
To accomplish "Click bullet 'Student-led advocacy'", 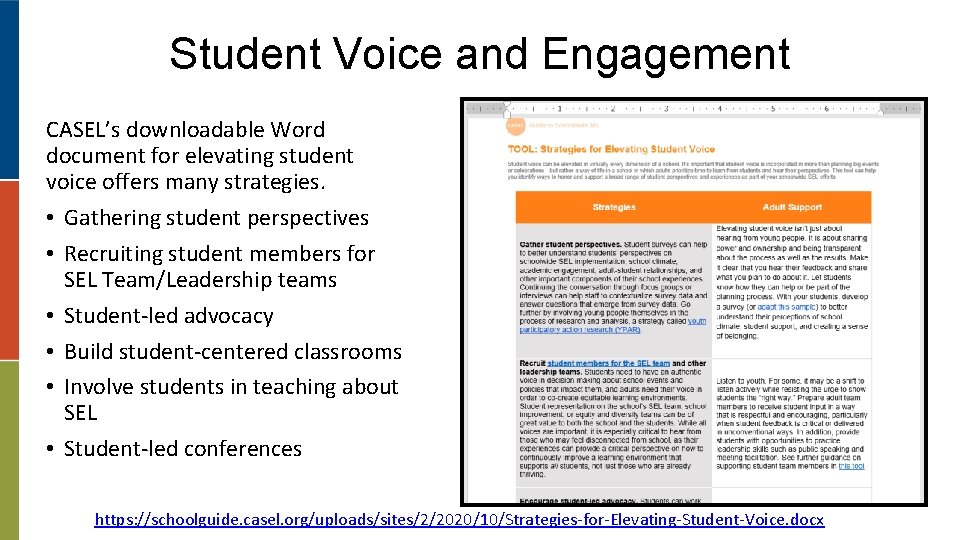I will pyautogui.click(x=168, y=316).
